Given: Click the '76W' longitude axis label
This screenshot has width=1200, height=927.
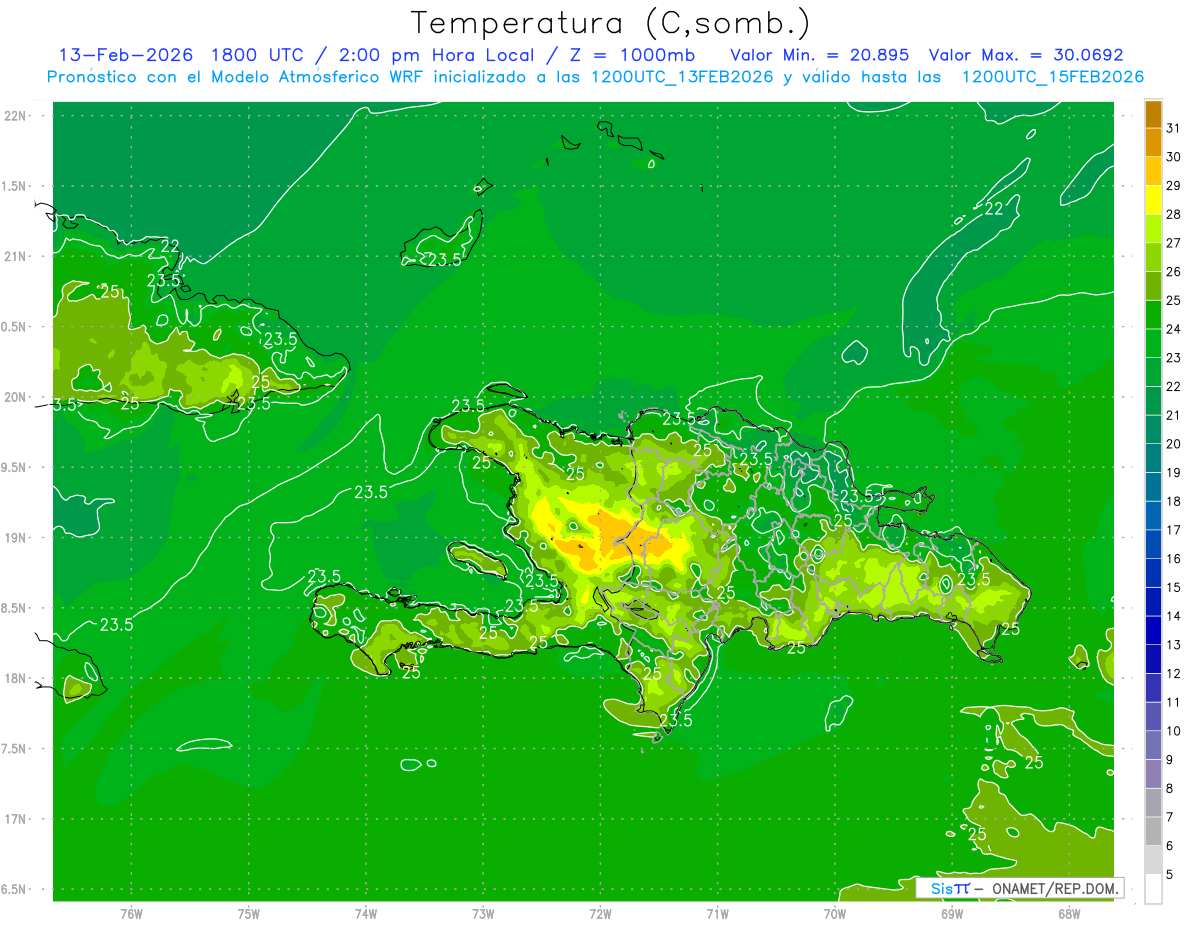Looking at the screenshot, I should 131,913.
